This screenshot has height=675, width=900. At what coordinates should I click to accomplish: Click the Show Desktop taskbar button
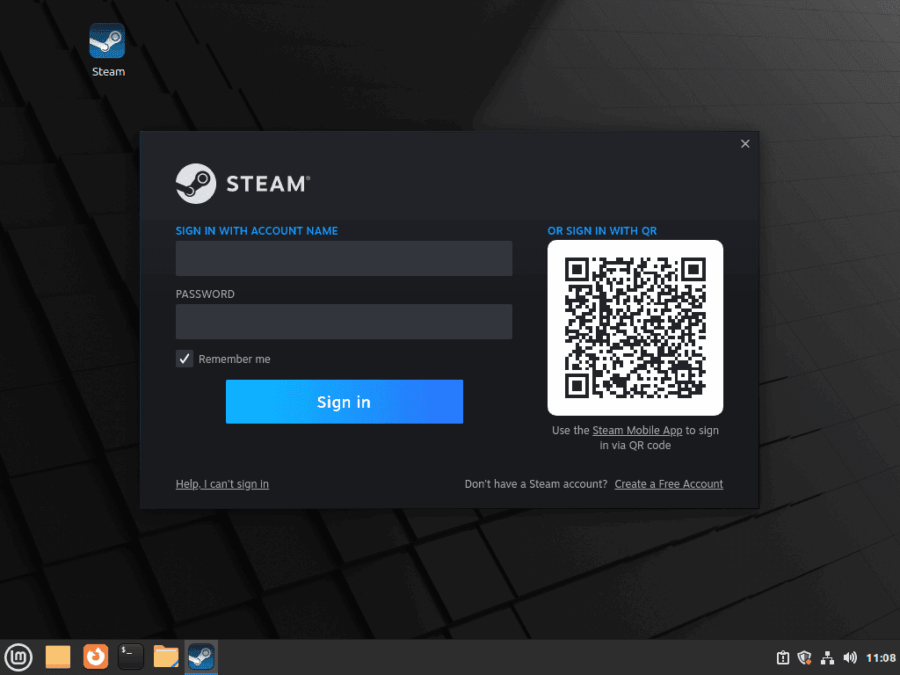[x=57, y=657]
